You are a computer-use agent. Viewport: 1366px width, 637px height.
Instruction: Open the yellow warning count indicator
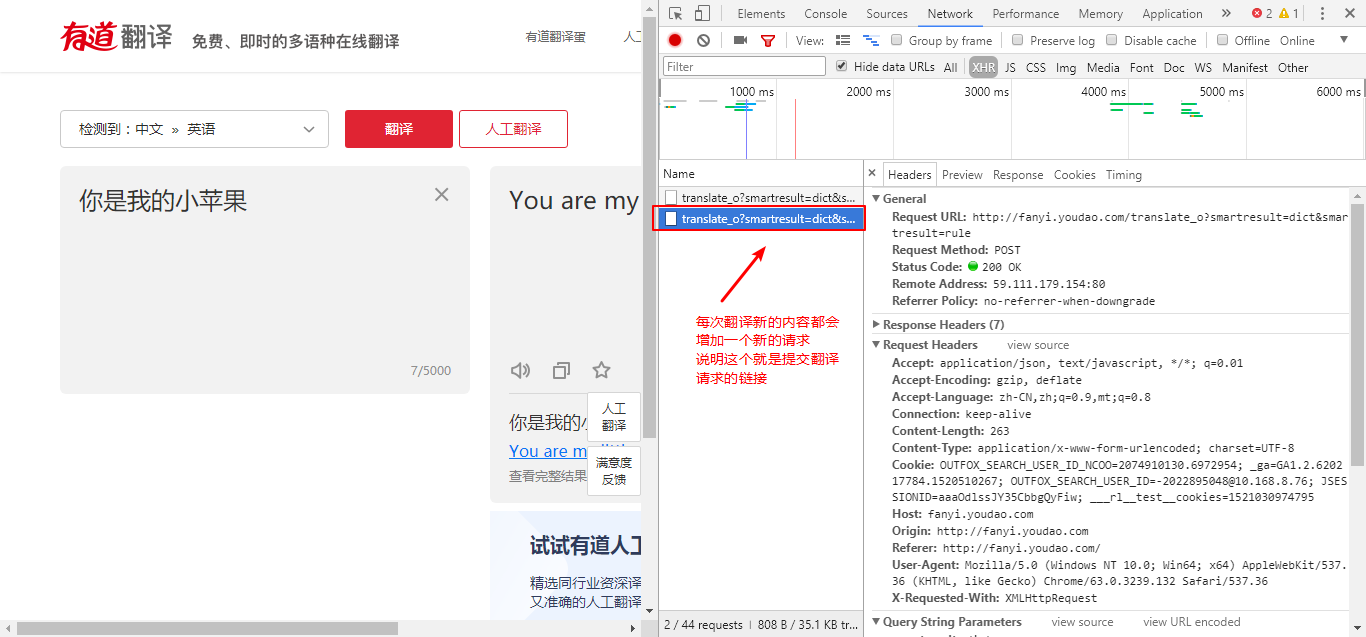coord(1289,13)
